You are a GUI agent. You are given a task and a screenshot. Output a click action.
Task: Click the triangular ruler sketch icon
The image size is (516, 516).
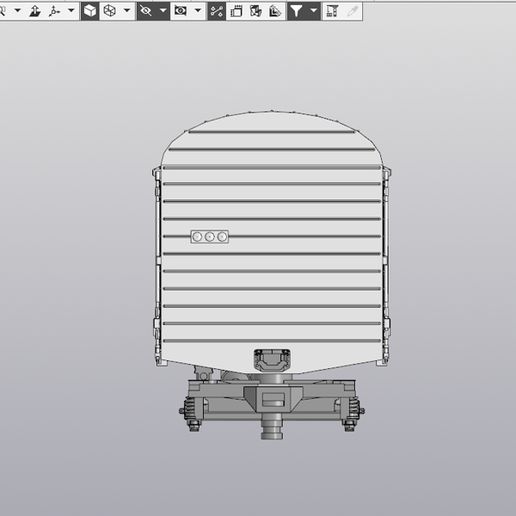click(x=275, y=11)
